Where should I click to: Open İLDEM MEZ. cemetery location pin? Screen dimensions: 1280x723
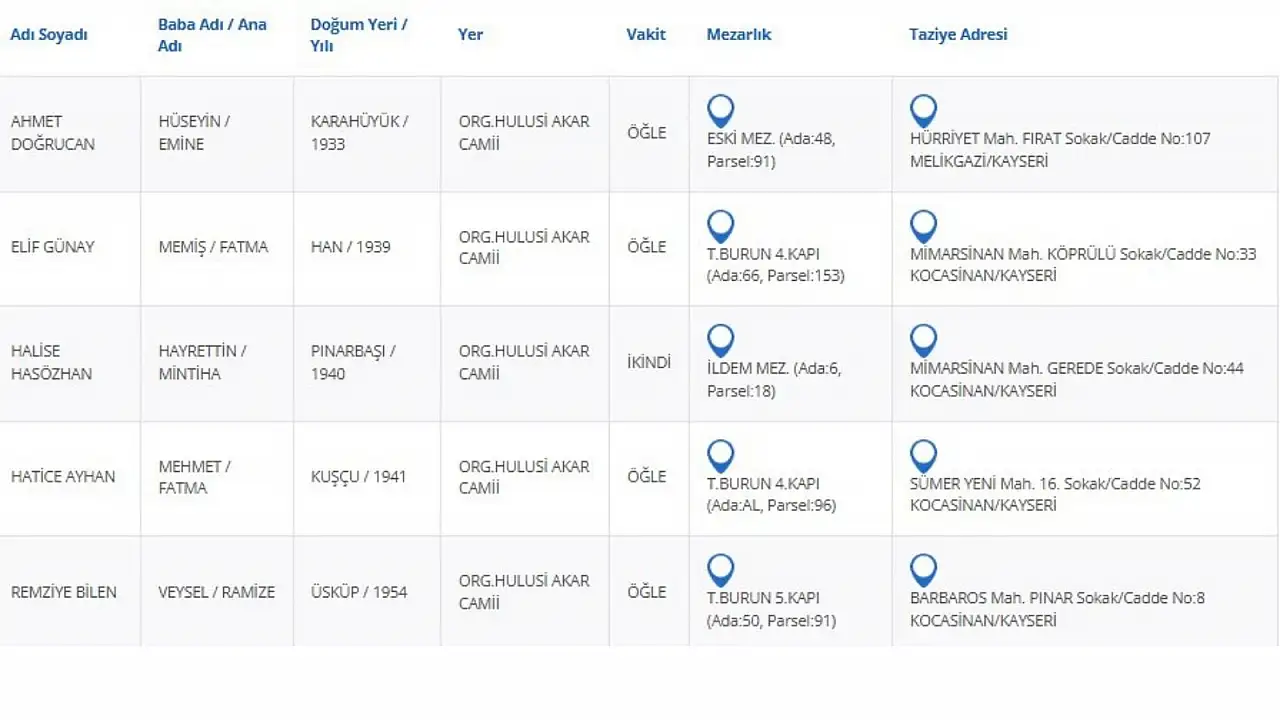click(x=720, y=341)
